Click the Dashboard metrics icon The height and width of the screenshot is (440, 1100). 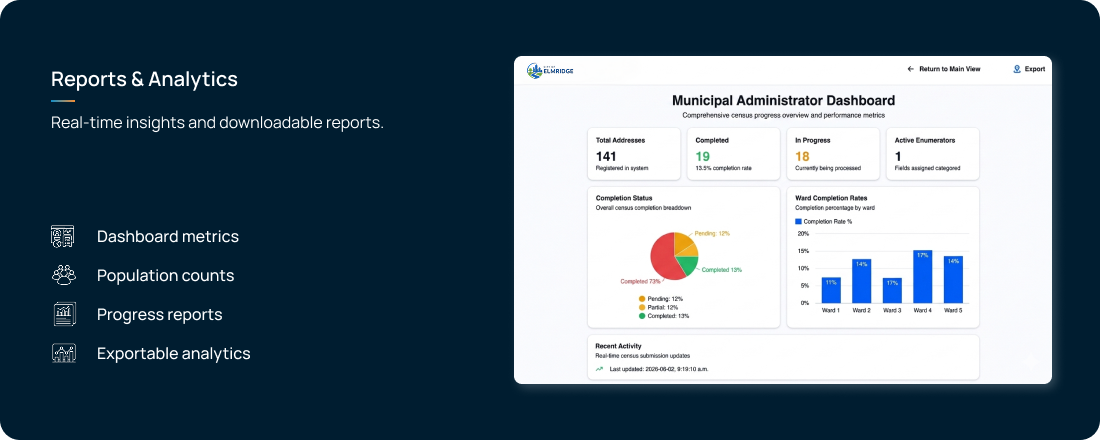63,236
